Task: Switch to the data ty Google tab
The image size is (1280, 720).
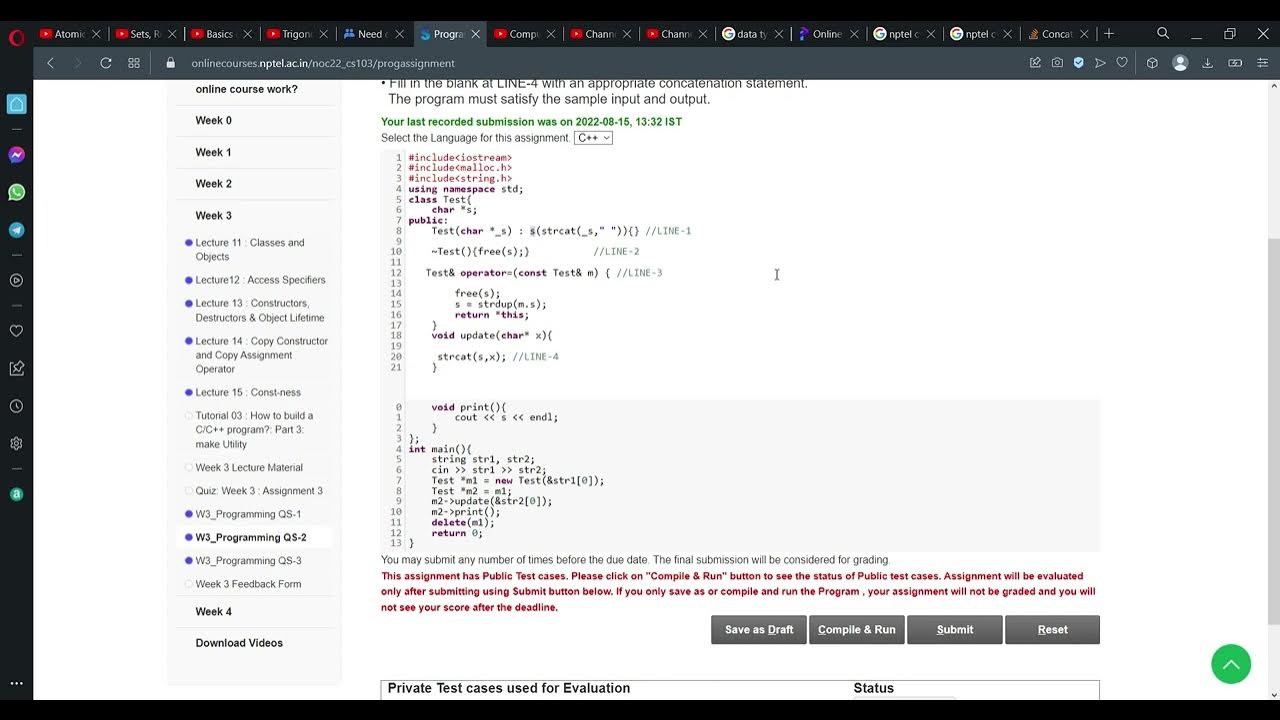Action: tap(754, 34)
